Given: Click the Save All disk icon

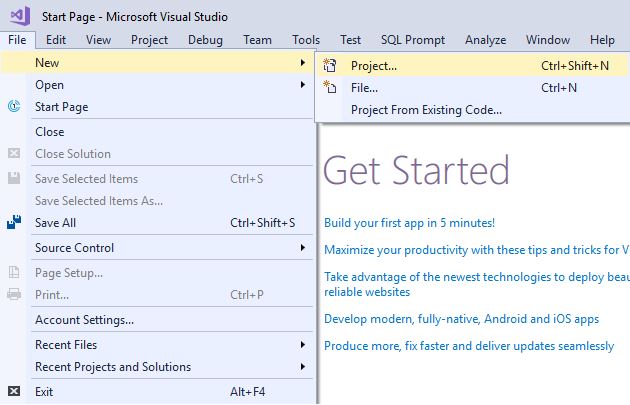Looking at the screenshot, I should click(14, 223).
